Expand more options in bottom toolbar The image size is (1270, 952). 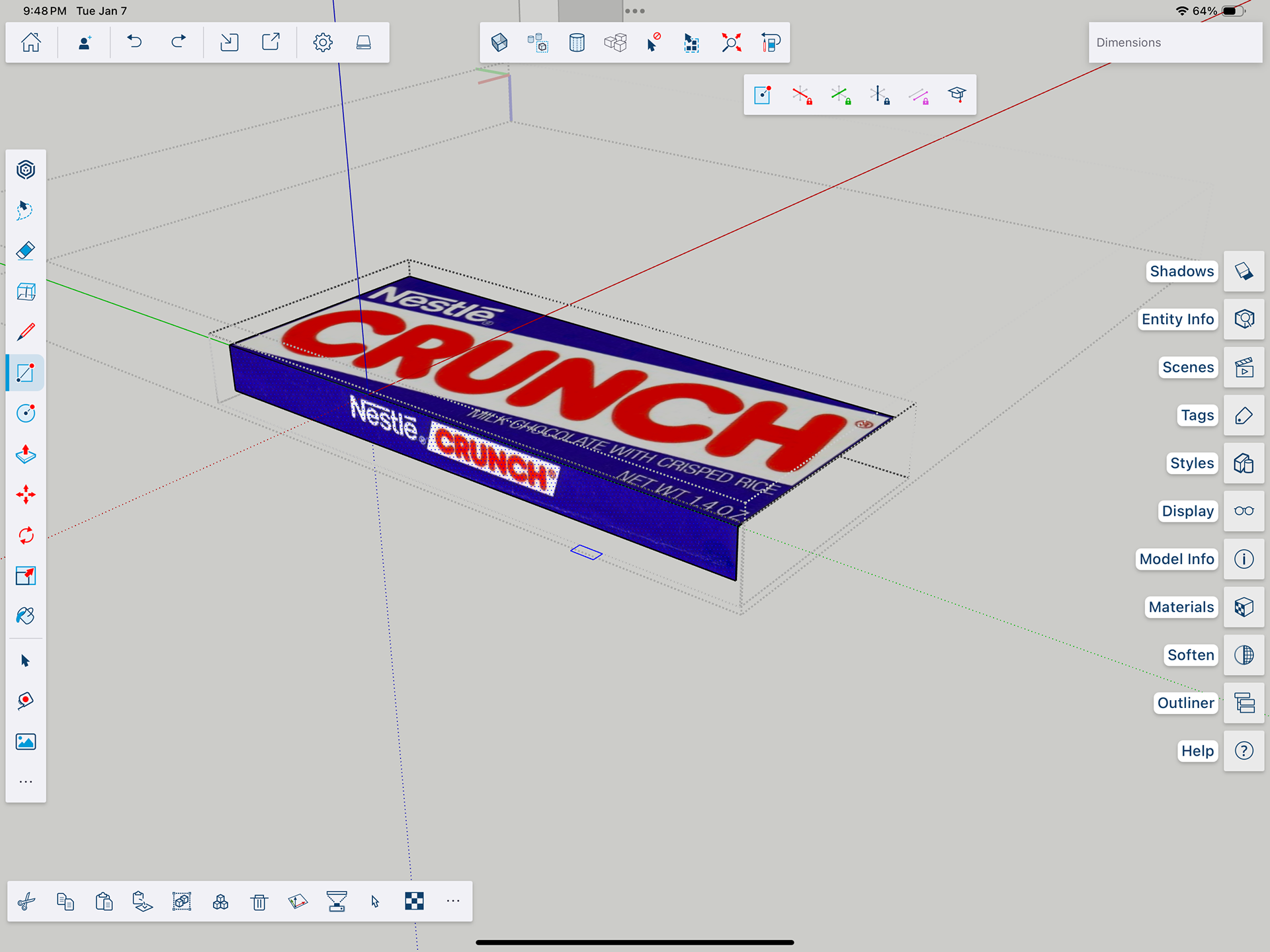tap(452, 901)
